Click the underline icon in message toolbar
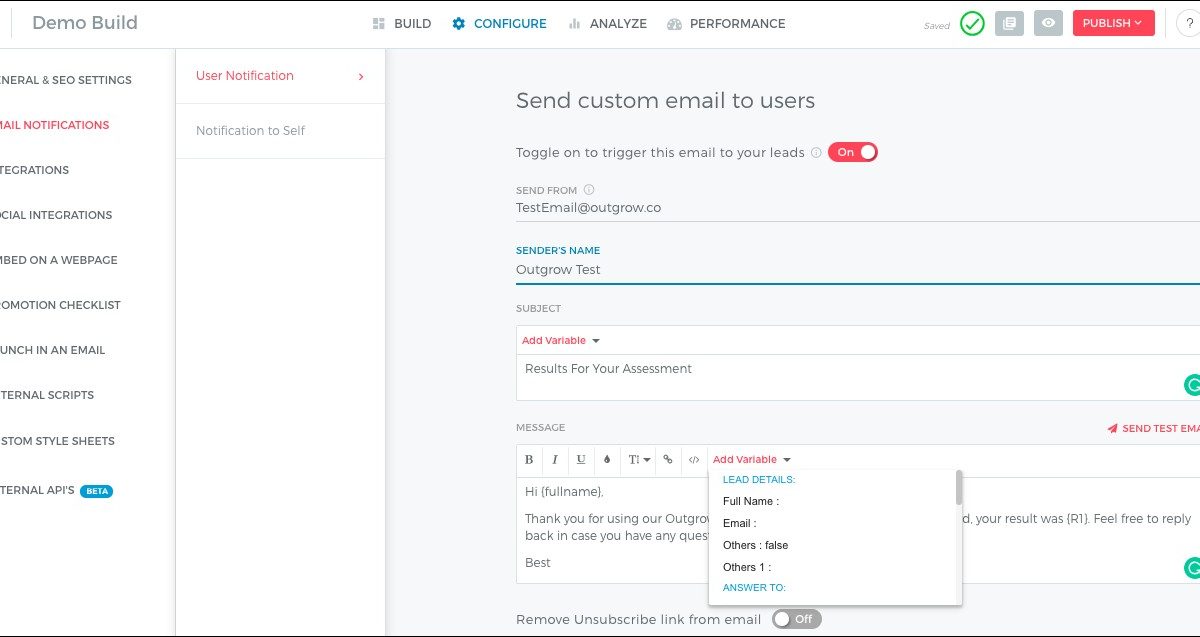The image size is (1200, 637). click(x=581, y=460)
